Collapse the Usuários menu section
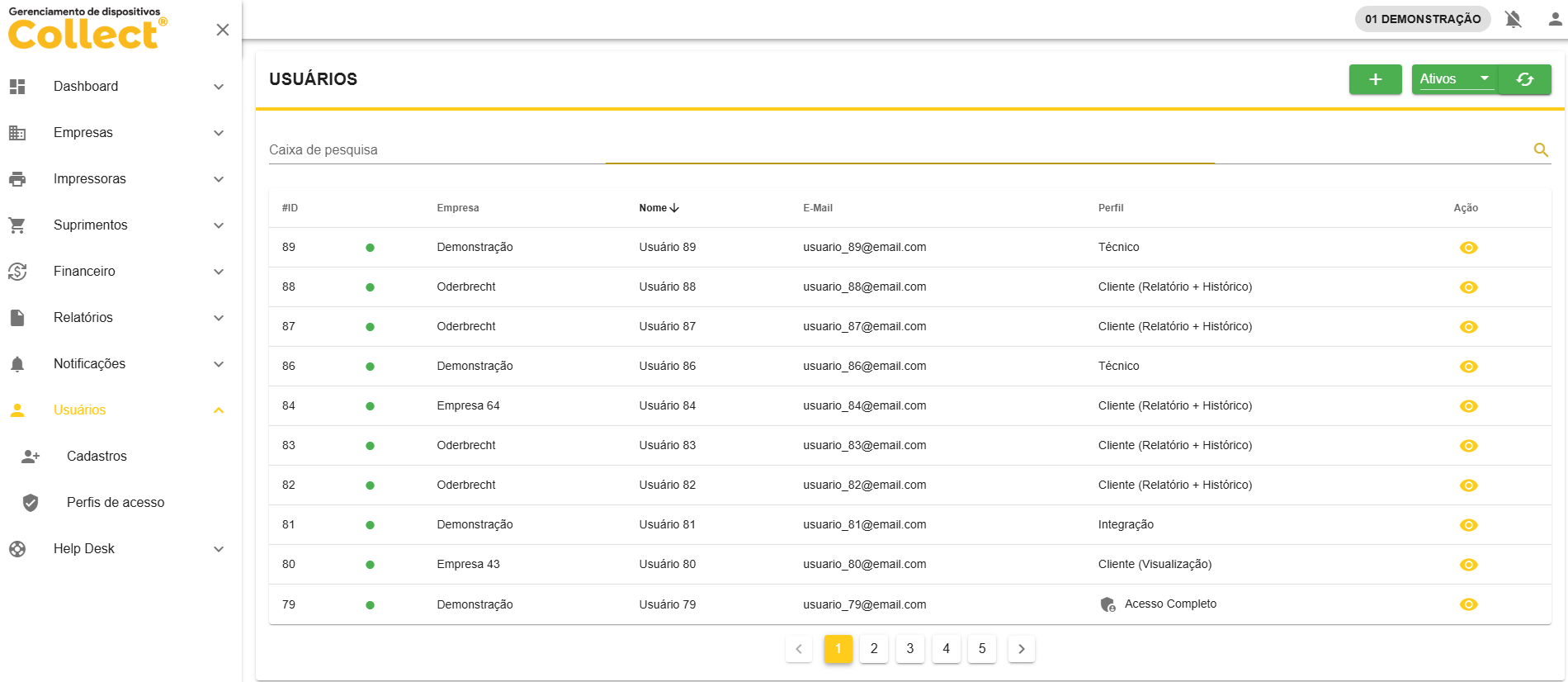Screen dimensions: 1568x682 point(219,410)
